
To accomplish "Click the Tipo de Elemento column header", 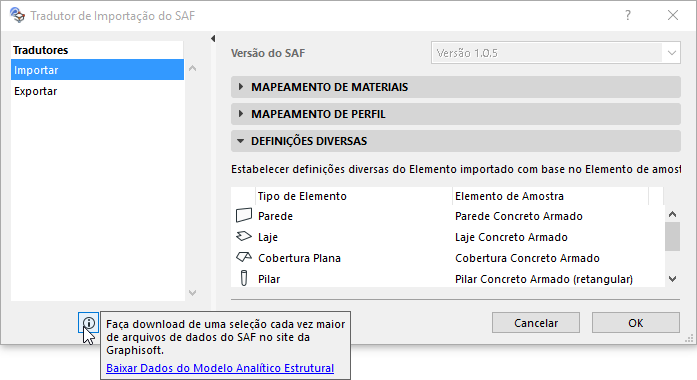I will click(354, 196).
